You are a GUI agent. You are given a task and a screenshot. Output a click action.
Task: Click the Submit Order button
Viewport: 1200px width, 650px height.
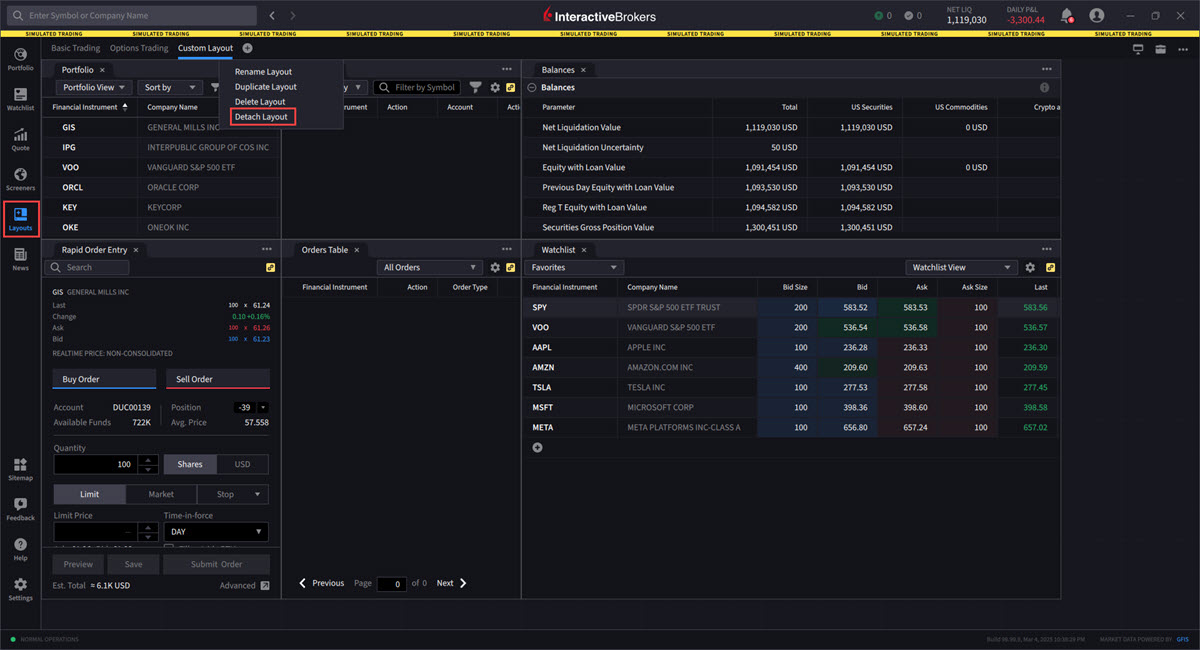point(217,564)
